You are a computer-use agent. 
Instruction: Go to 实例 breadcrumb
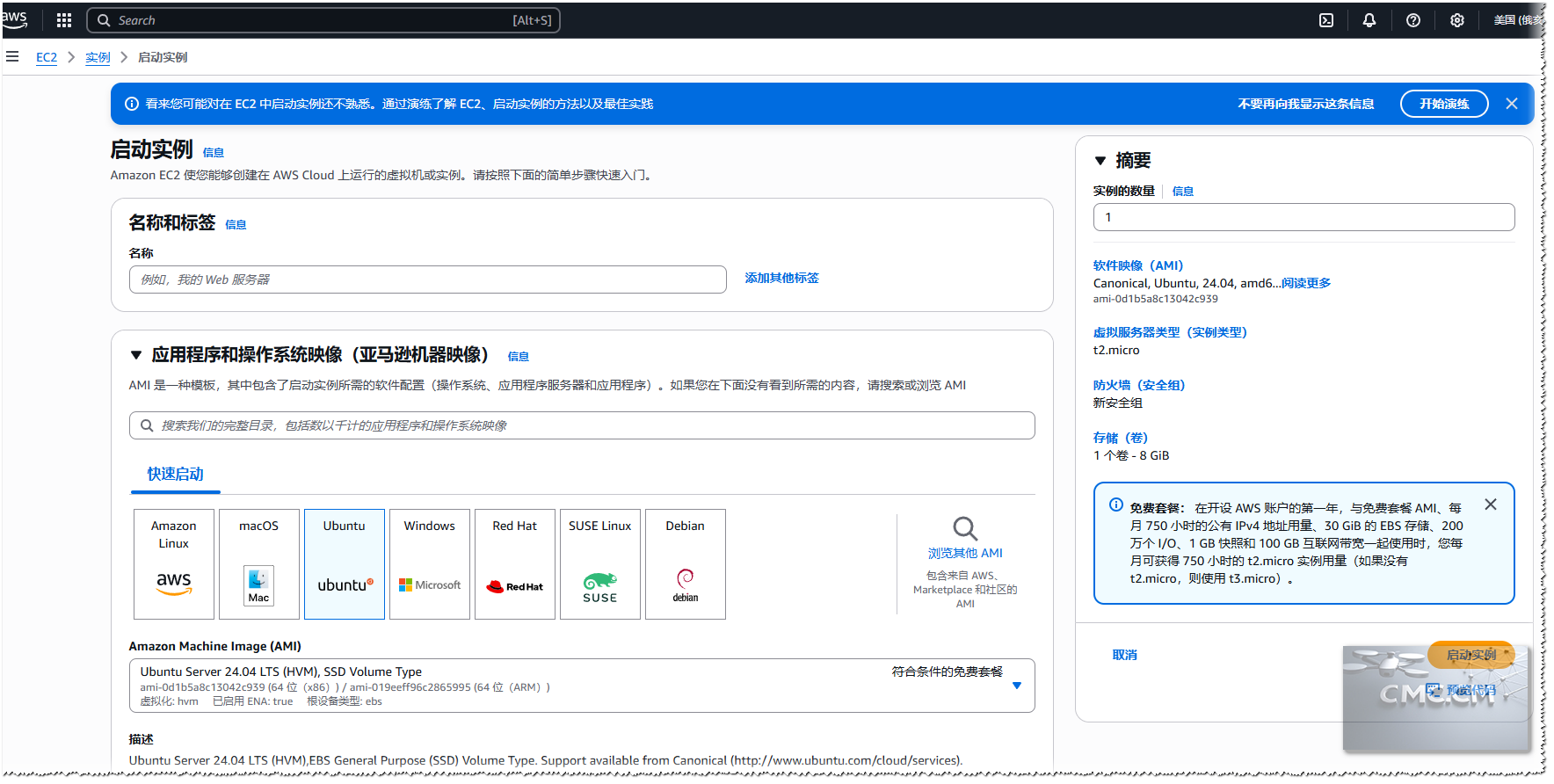coord(98,57)
